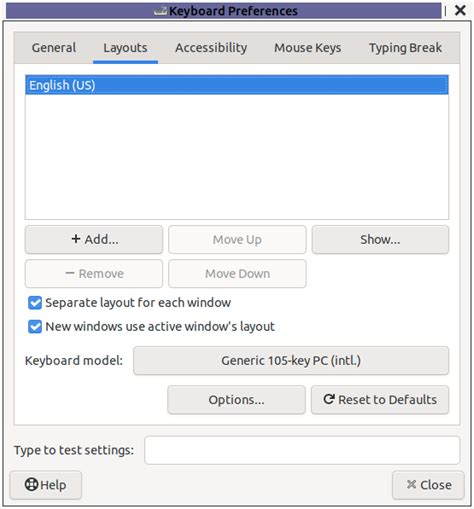Show the selected layout preview
This screenshot has height=509, width=474.
[380, 239]
